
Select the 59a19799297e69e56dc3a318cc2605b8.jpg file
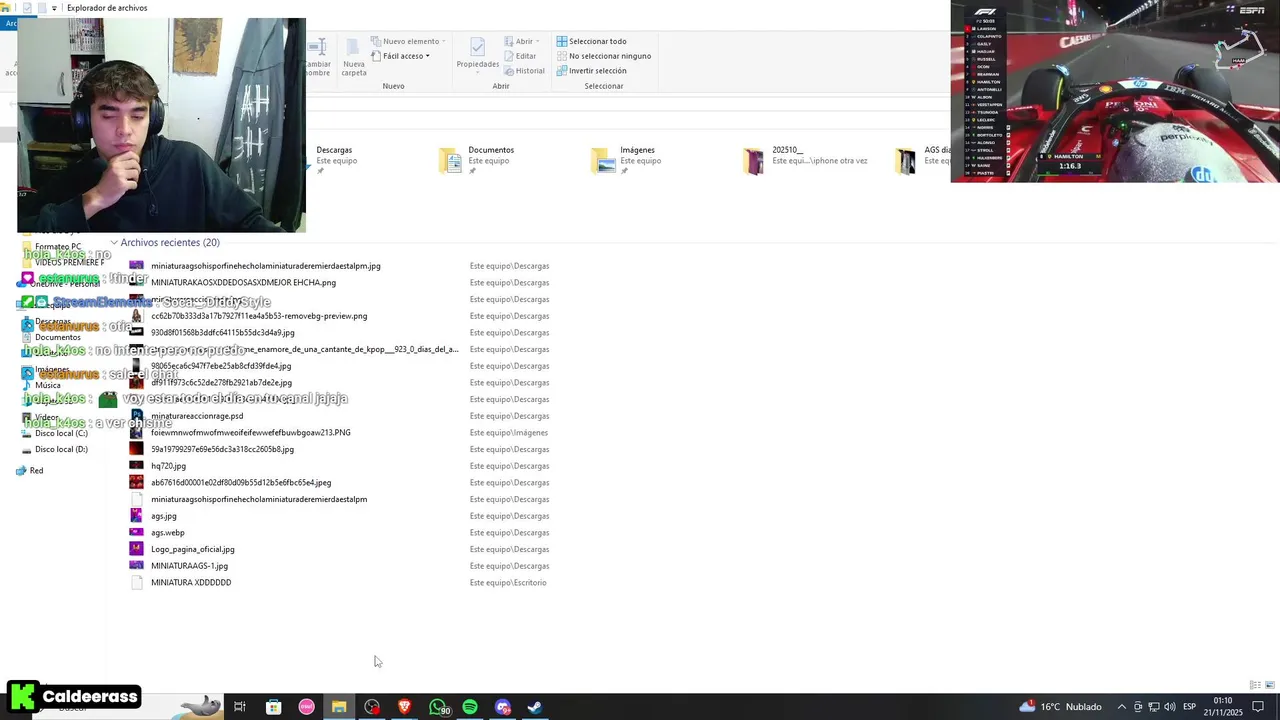coord(222,449)
